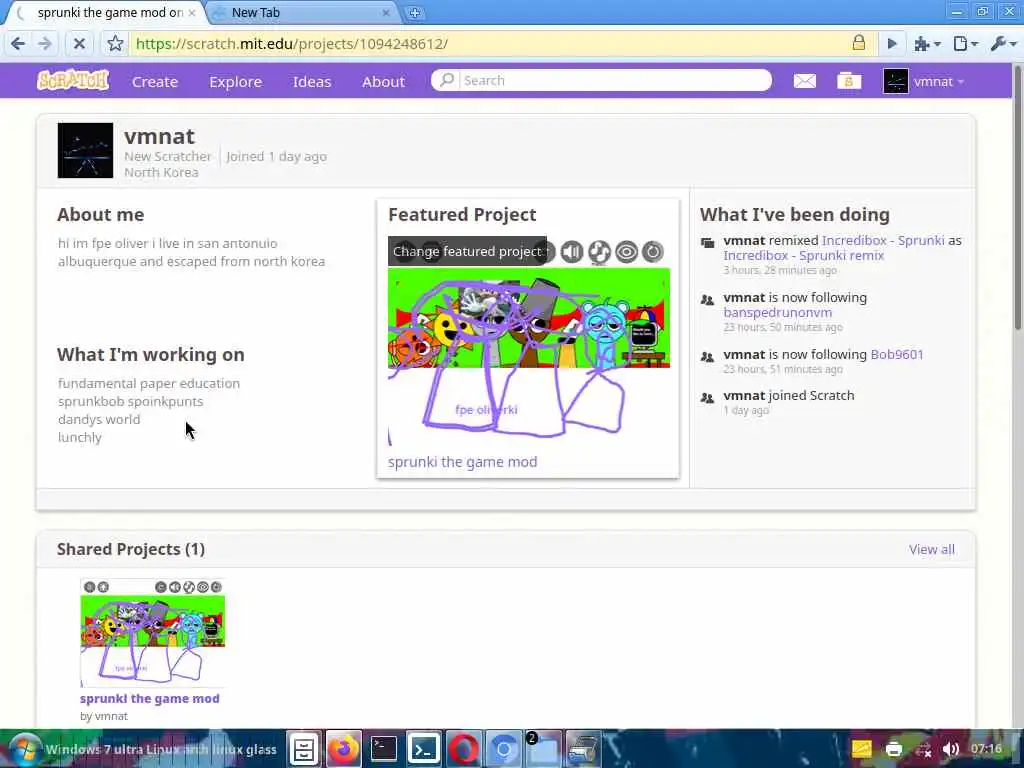Expand the vmnat account dropdown
This screenshot has width=1024, height=768.
pyautogui.click(x=938, y=81)
